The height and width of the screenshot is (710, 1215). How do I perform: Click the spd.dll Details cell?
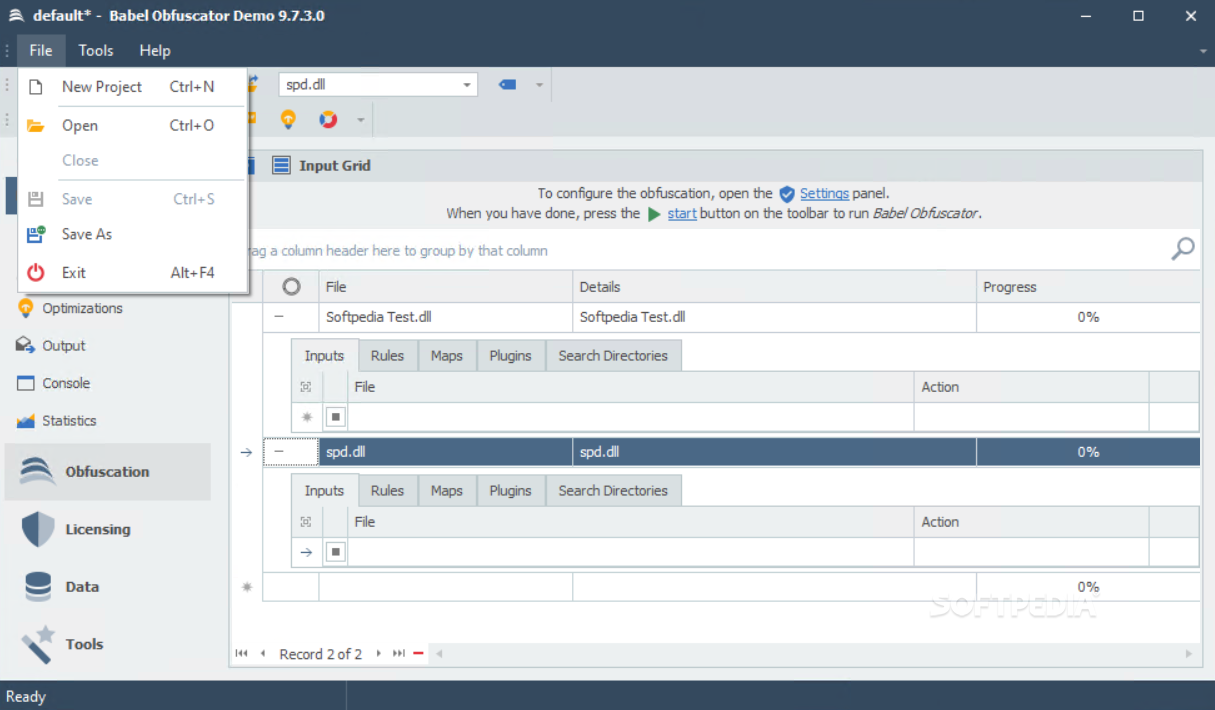point(775,452)
